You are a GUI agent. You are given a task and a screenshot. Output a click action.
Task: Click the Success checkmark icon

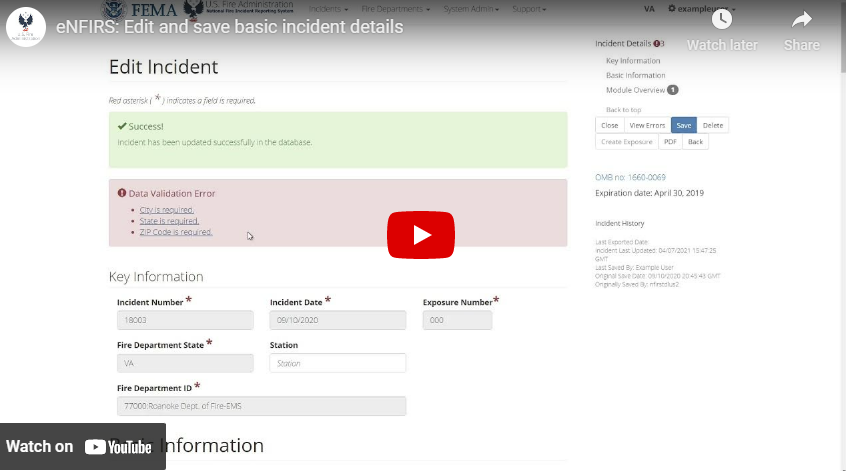[x=122, y=126]
